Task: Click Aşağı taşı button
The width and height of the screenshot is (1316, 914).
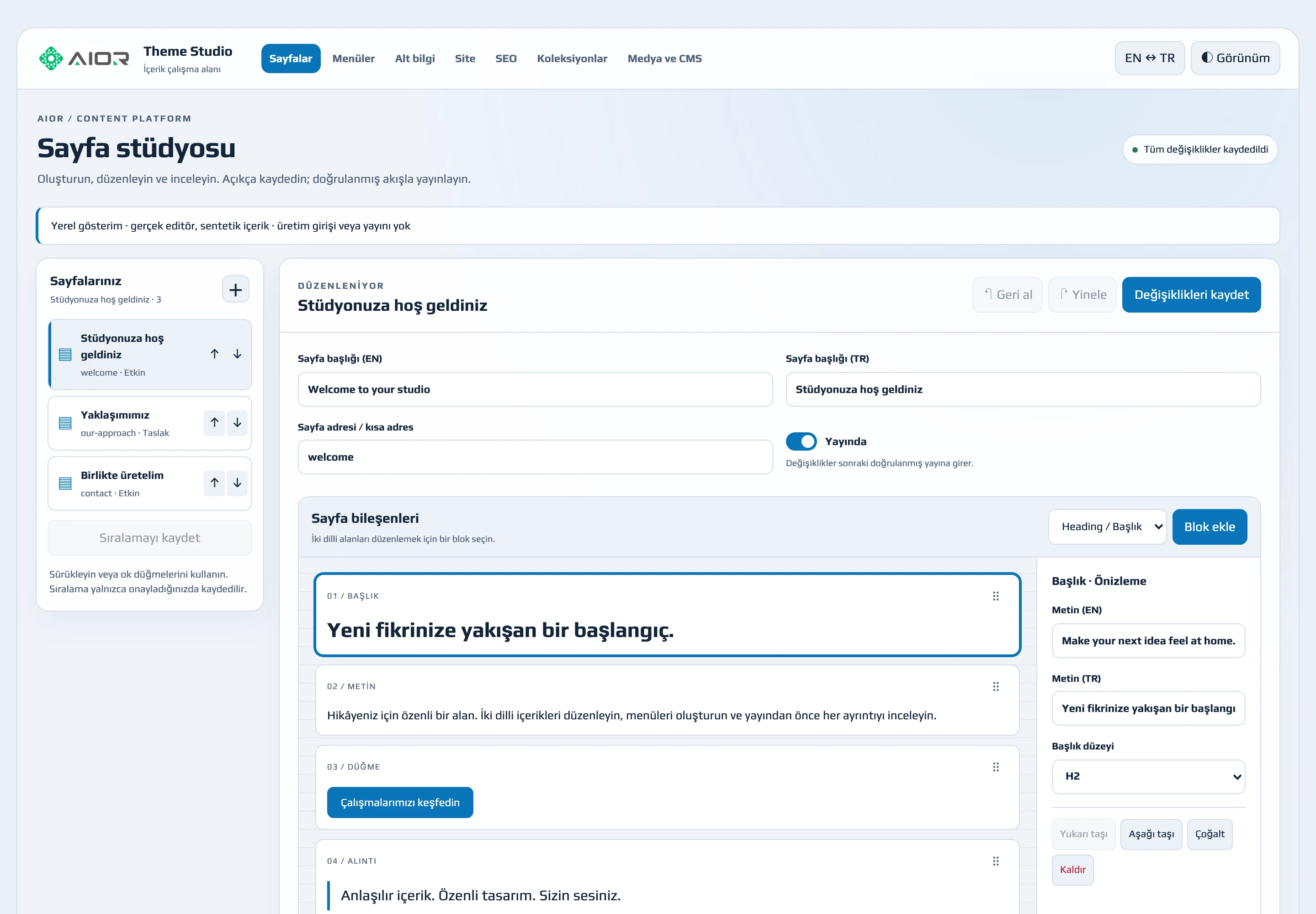Action: click(1151, 834)
